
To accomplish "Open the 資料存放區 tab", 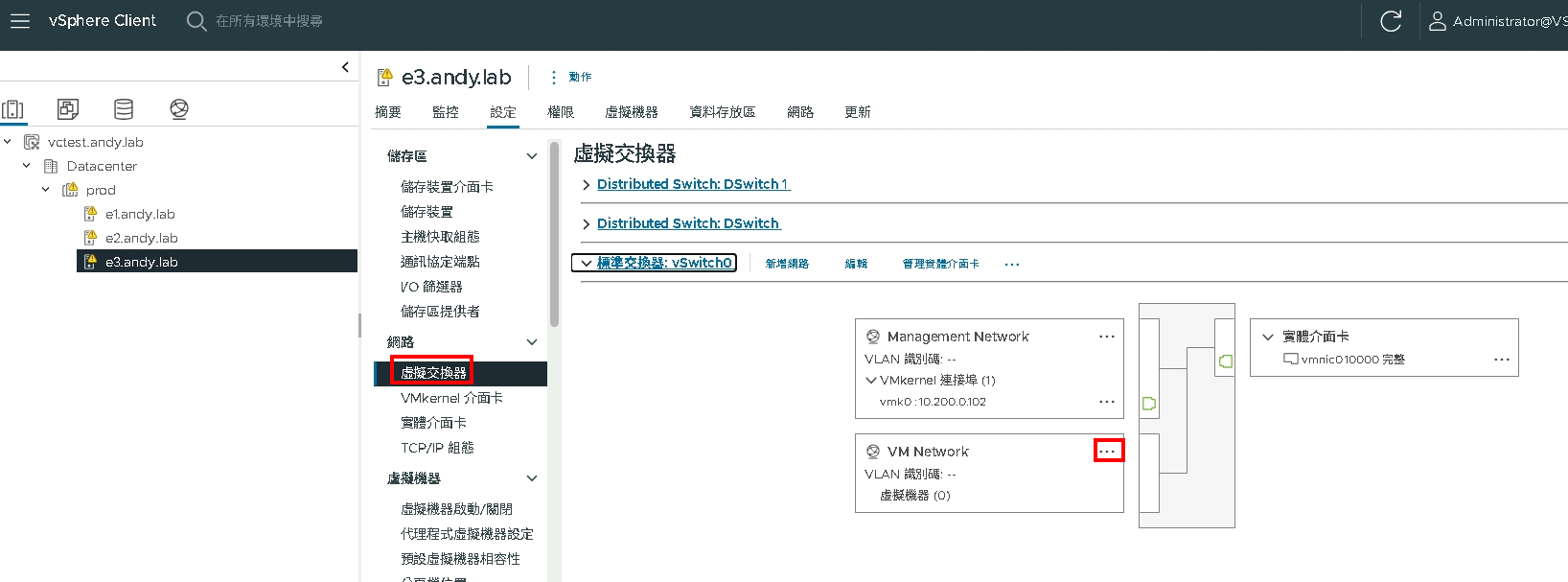I will click(x=723, y=112).
